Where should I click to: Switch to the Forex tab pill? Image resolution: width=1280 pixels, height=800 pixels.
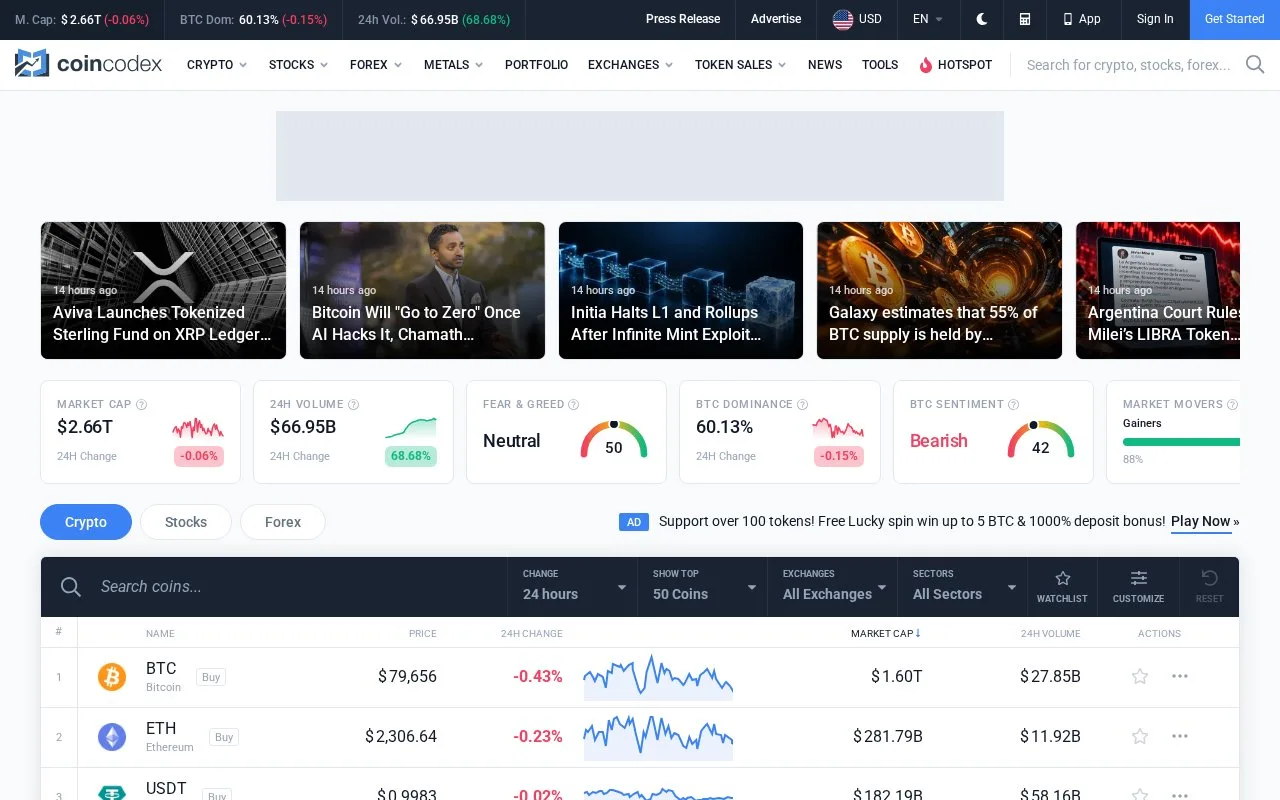coord(283,522)
